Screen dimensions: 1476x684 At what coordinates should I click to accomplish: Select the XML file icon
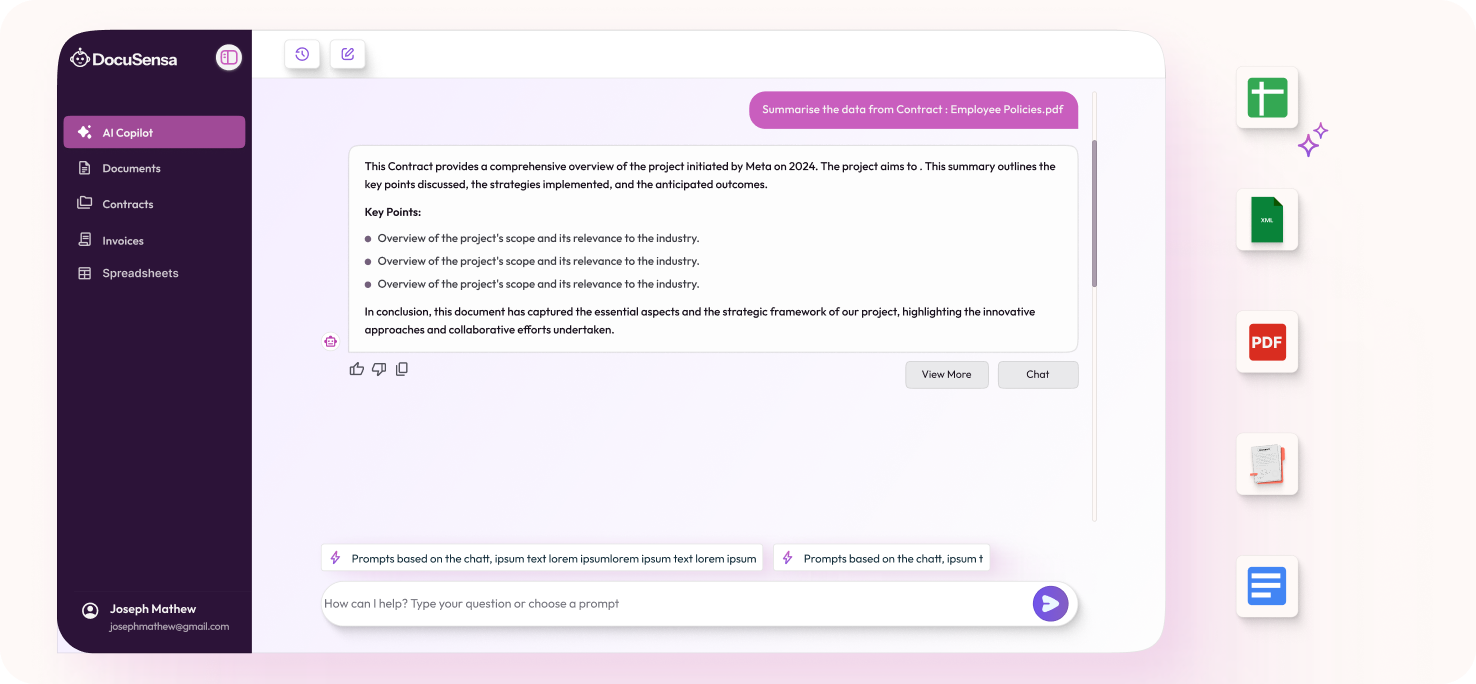tap(1267, 220)
